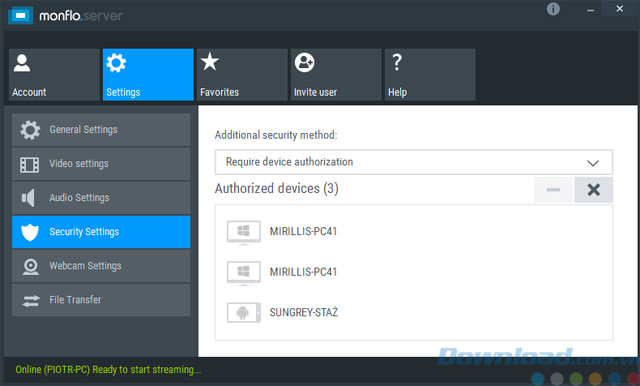This screenshot has width=640, height=386.
Task: Click the speaker icon beside Audio Settings
Action: click(x=28, y=198)
